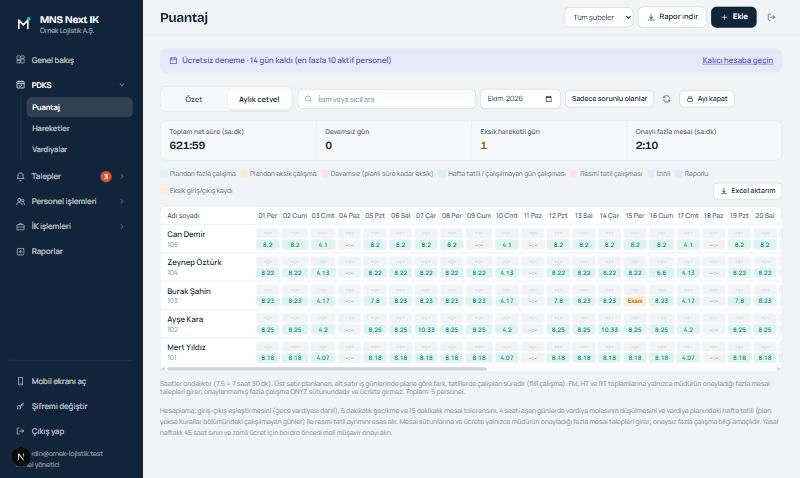
Task: Click the round N avatar badge
Action: click(21, 457)
